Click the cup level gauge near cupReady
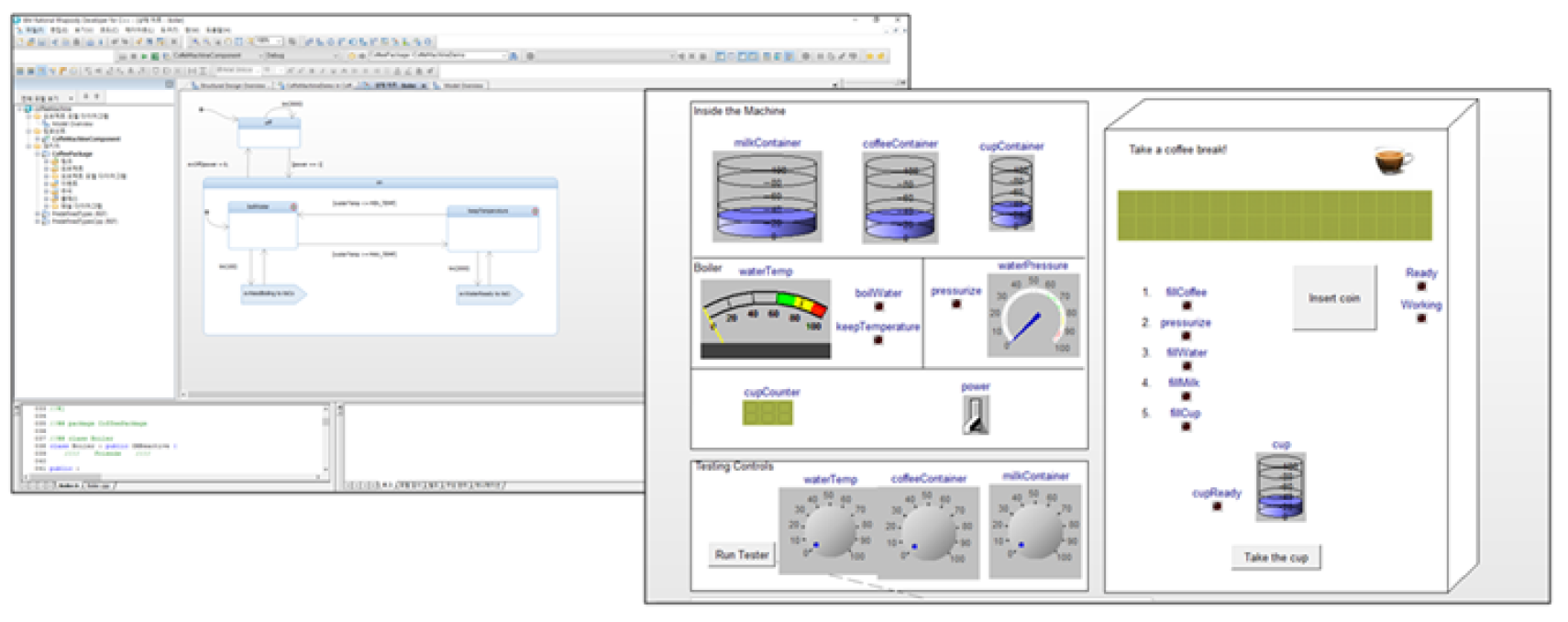This screenshot has width=1568, height=622. [x=1280, y=487]
